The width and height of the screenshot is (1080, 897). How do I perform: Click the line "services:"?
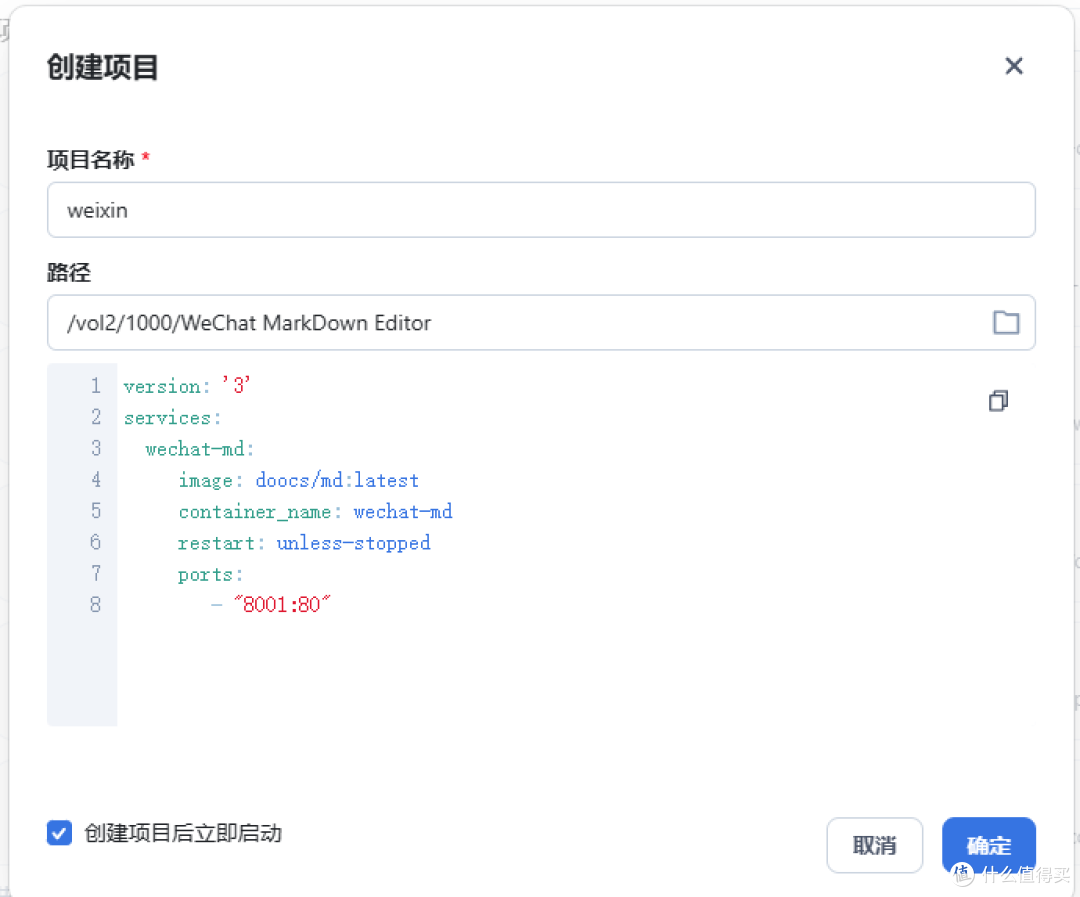[172, 417]
